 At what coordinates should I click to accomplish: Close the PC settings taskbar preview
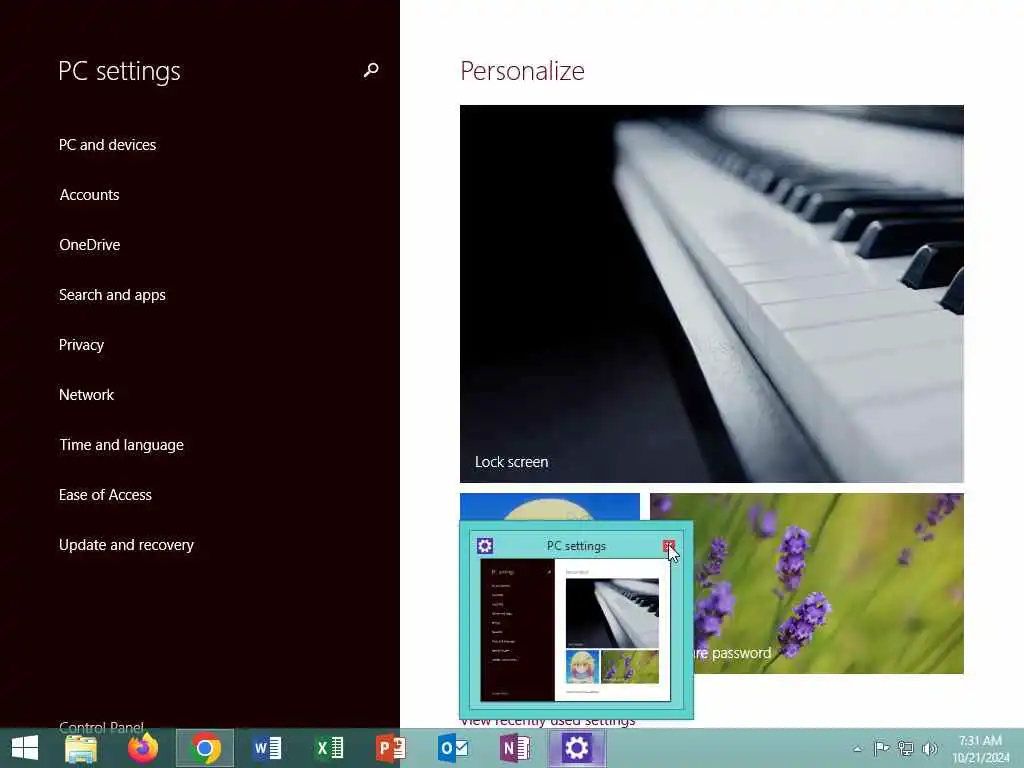pyautogui.click(x=669, y=546)
